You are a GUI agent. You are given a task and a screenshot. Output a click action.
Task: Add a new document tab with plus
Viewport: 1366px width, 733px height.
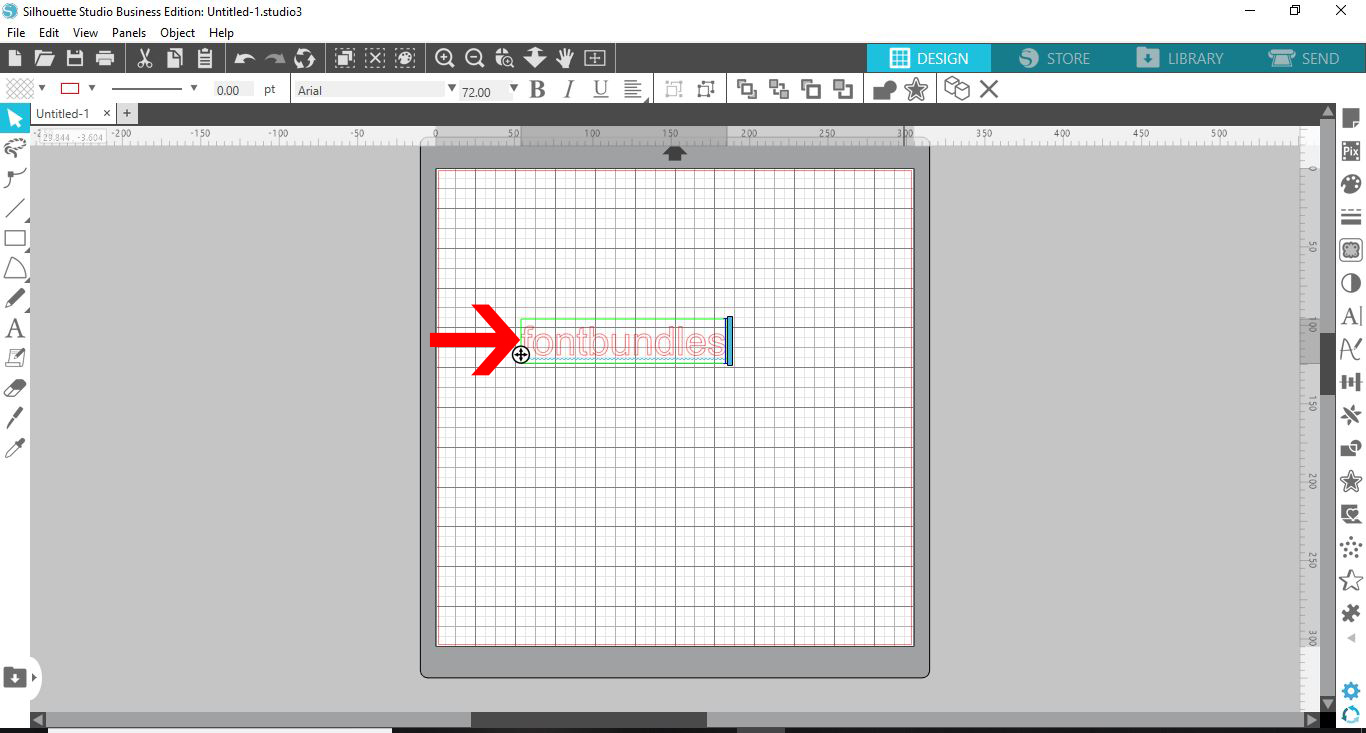point(127,114)
